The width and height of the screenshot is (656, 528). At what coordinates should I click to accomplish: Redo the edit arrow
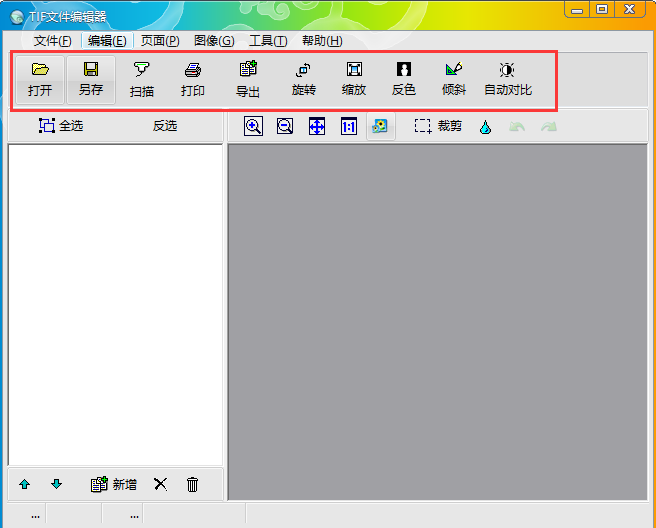pyautogui.click(x=549, y=126)
